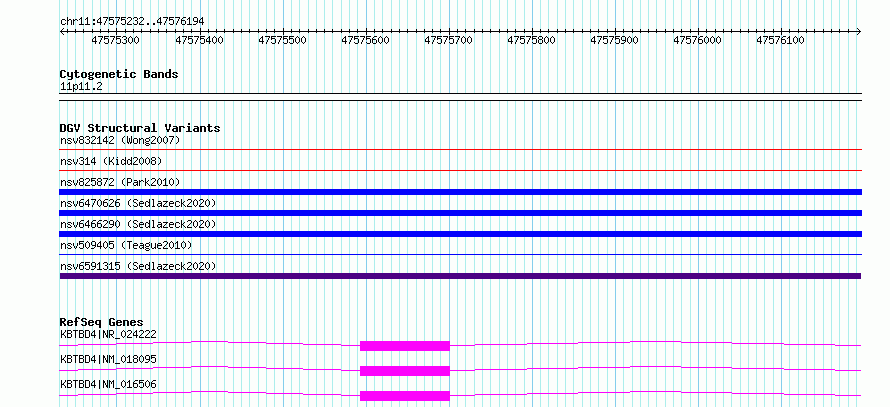Open variant nsv825872 (Park2010) label
This screenshot has height=407, width=890.
120,182
